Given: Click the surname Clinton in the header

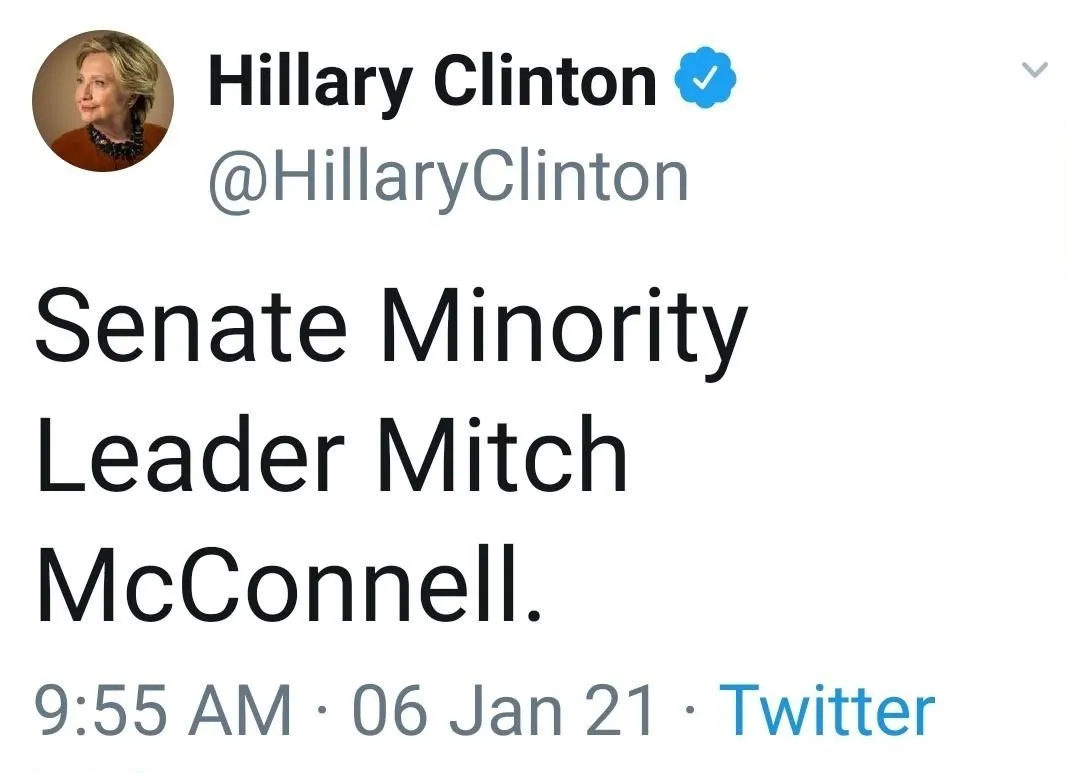Looking at the screenshot, I should [x=545, y=84].
